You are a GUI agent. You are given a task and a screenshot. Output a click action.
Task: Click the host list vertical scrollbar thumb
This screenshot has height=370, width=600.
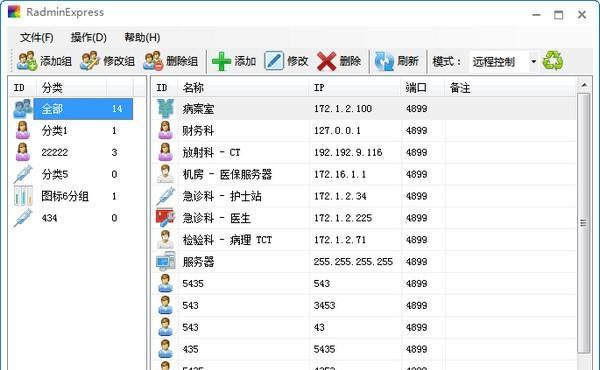pyautogui.click(x=584, y=223)
